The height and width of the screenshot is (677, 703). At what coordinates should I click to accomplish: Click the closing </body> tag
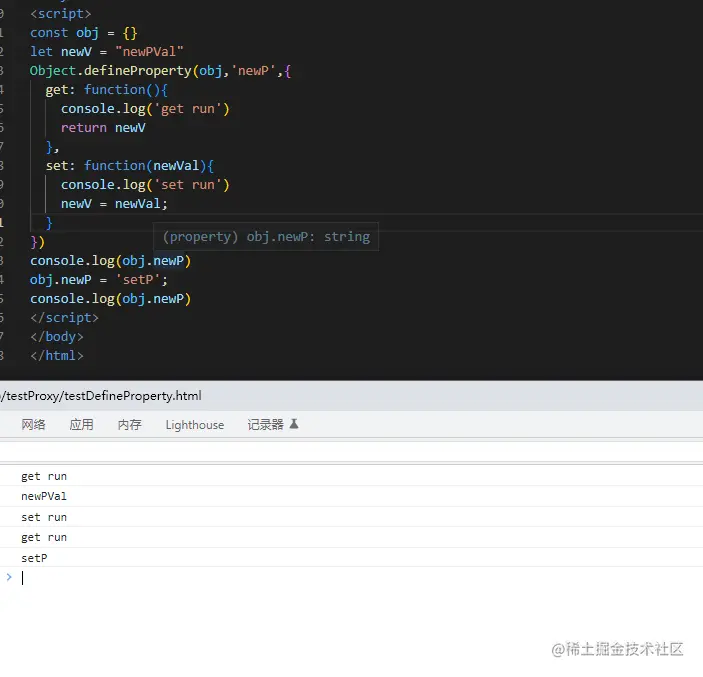coord(56,337)
